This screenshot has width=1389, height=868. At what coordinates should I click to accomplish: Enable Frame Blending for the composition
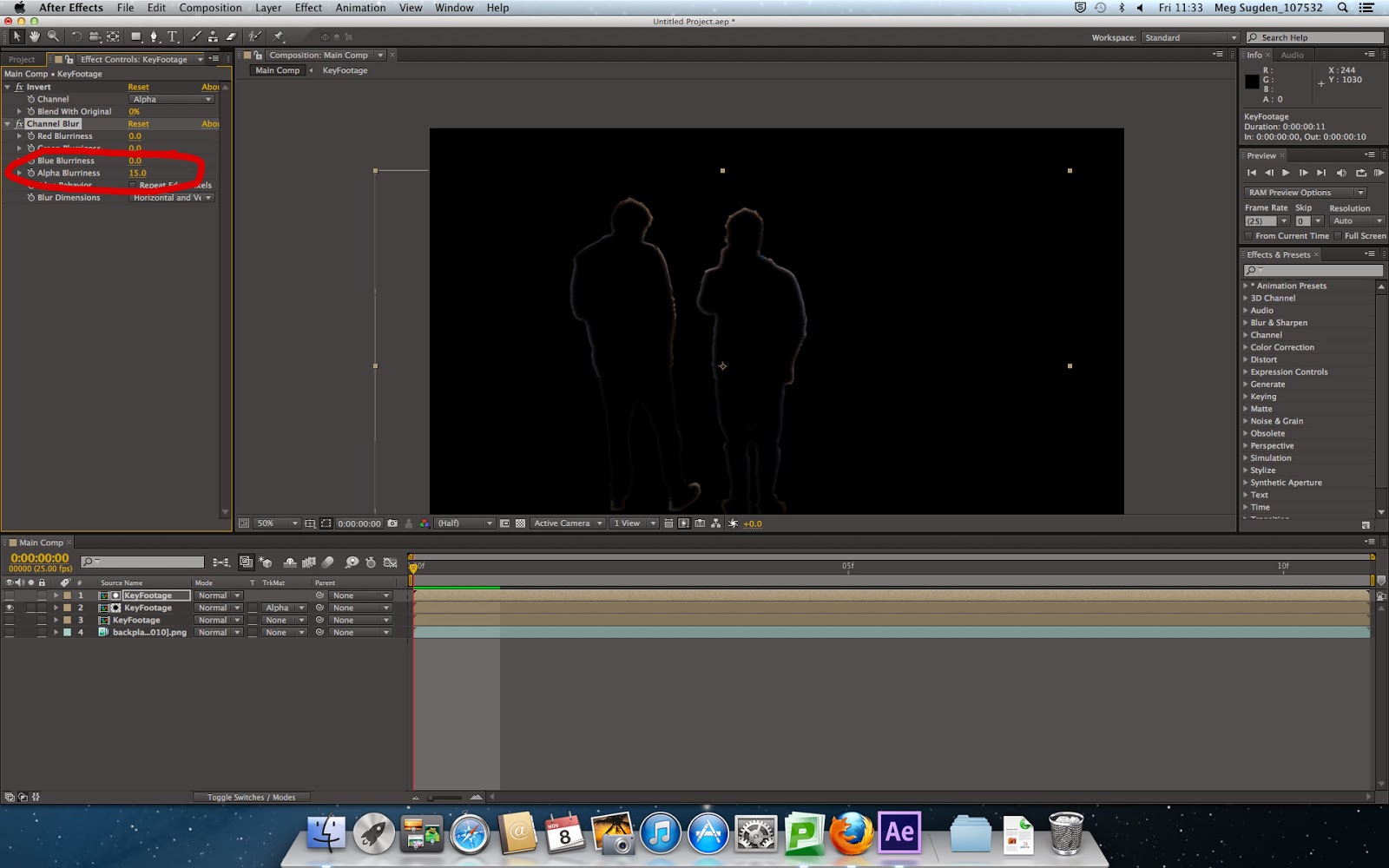308,562
